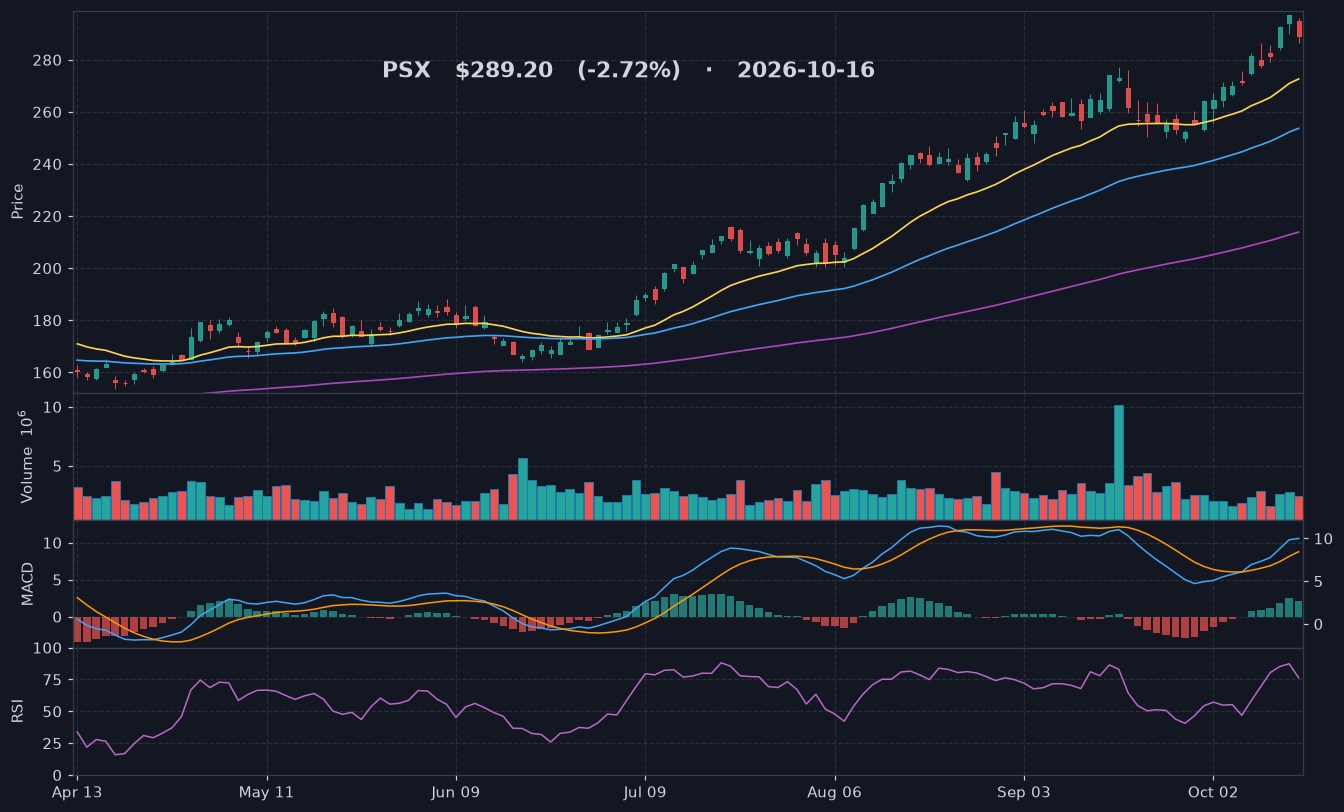Click the tallest volume bar in September
This screenshot has width=1344, height=812.
tap(1119, 462)
